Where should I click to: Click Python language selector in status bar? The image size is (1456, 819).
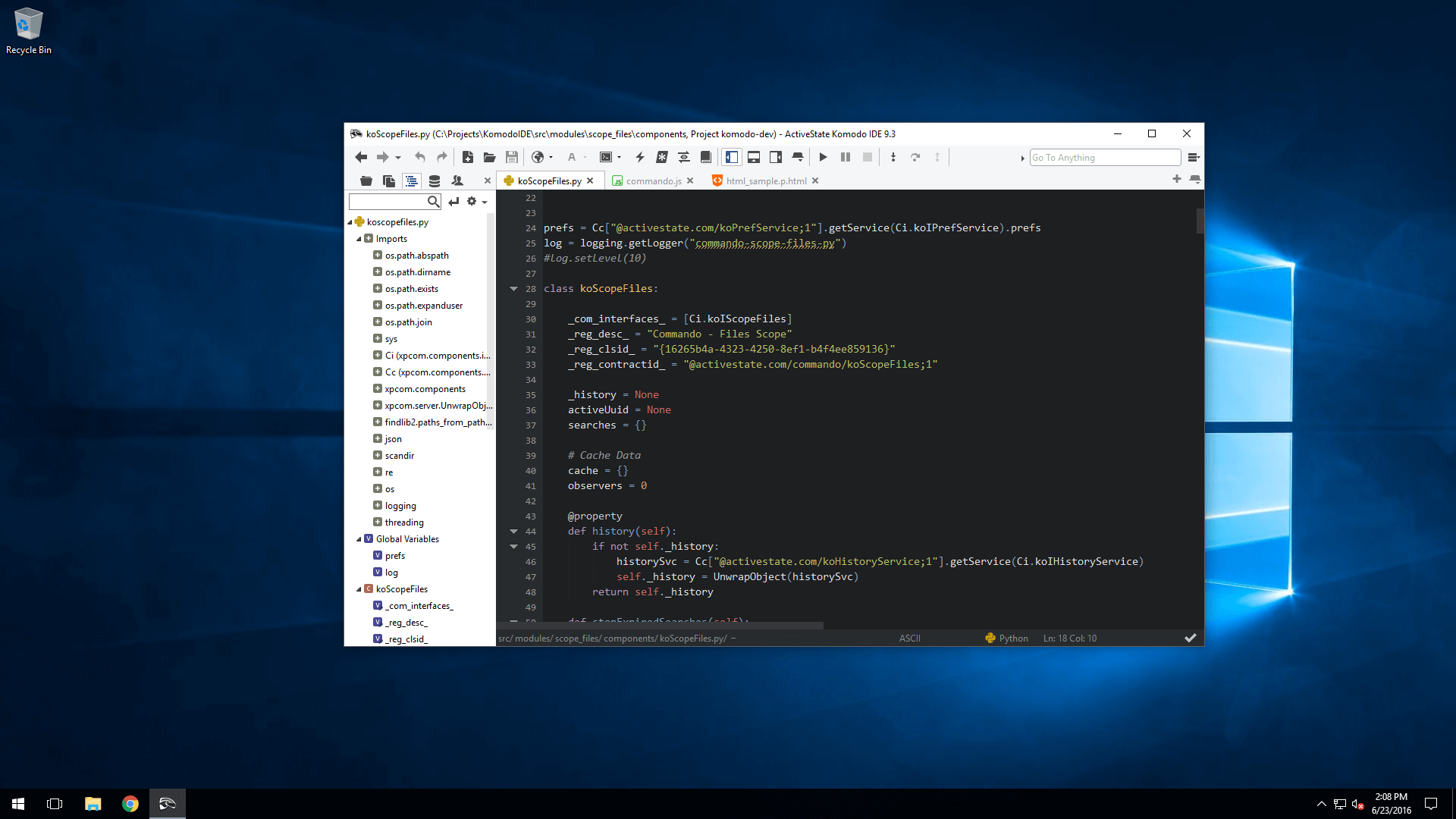click(x=1012, y=638)
